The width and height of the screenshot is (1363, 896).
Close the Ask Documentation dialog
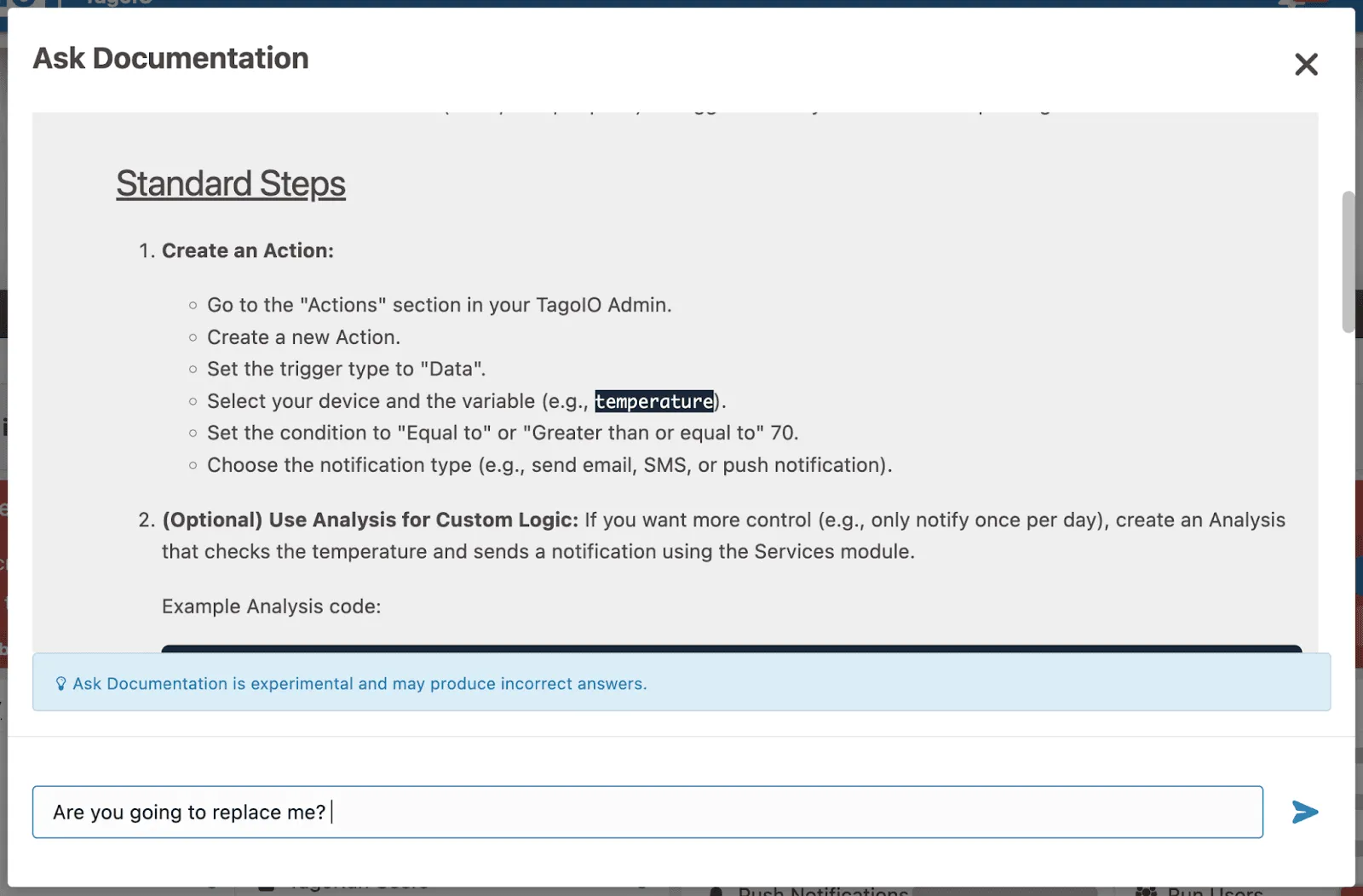[x=1306, y=64]
